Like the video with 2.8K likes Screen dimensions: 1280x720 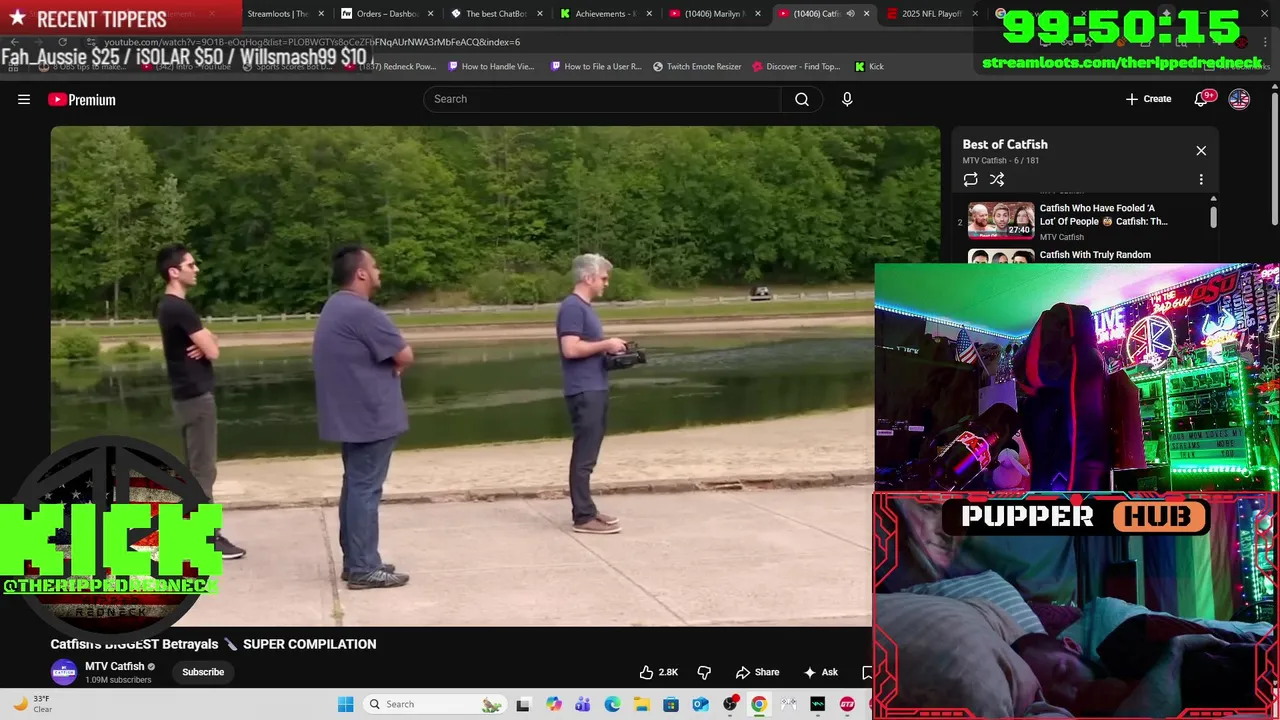click(x=659, y=672)
